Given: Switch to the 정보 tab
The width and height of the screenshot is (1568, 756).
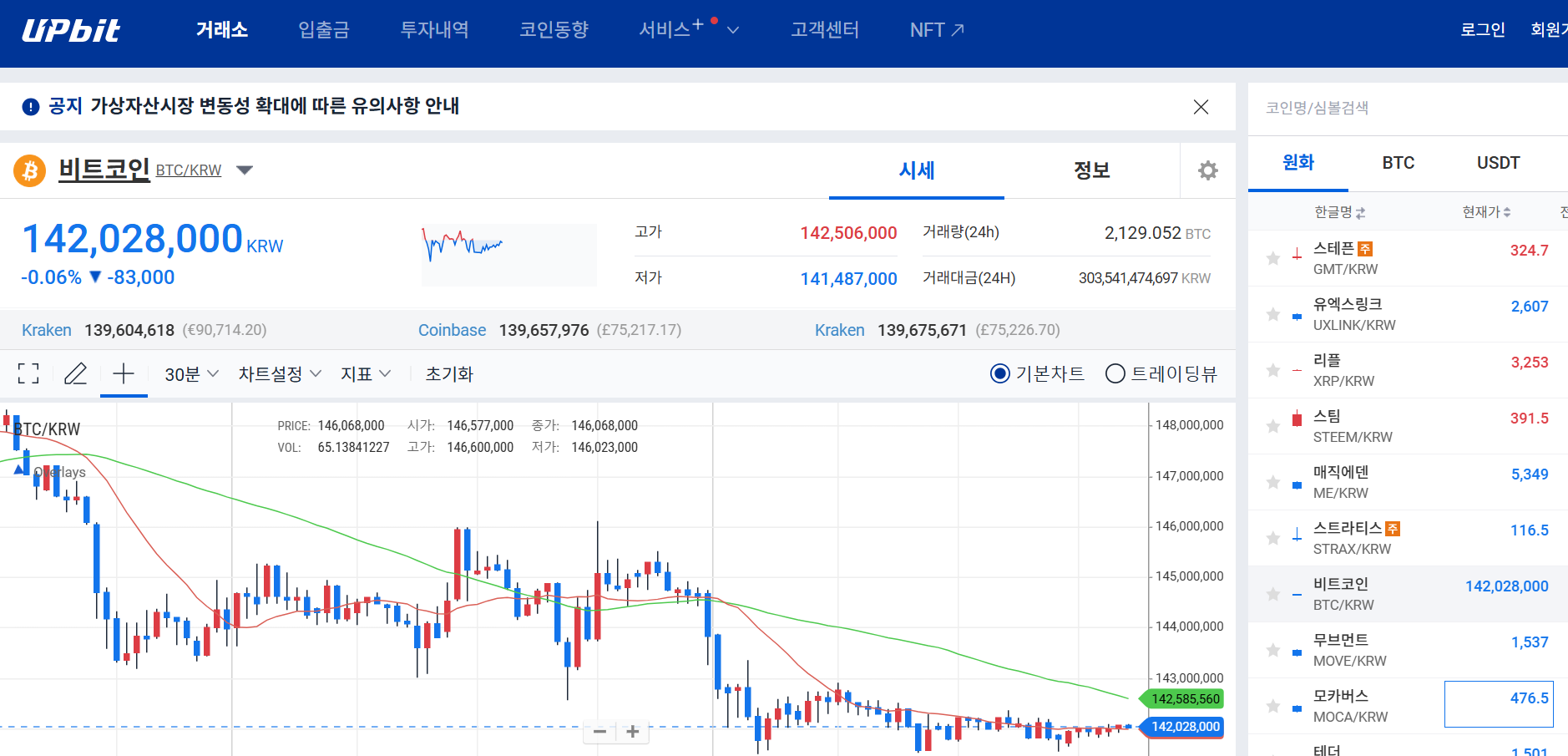Looking at the screenshot, I should click(1091, 170).
